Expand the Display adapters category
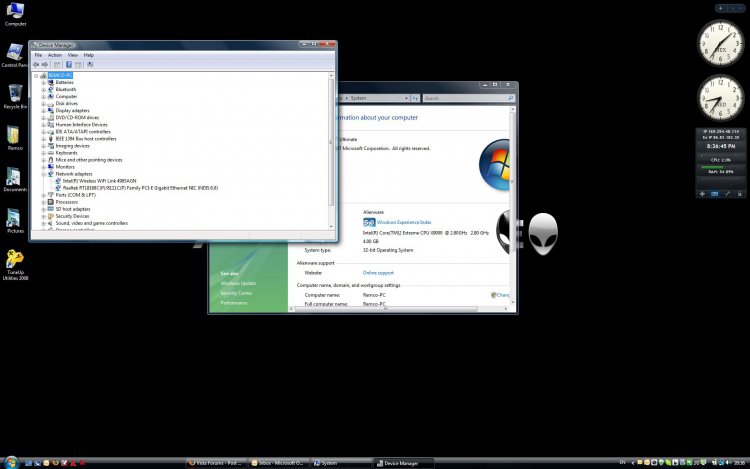The width and height of the screenshot is (750, 469). pos(44,111)
